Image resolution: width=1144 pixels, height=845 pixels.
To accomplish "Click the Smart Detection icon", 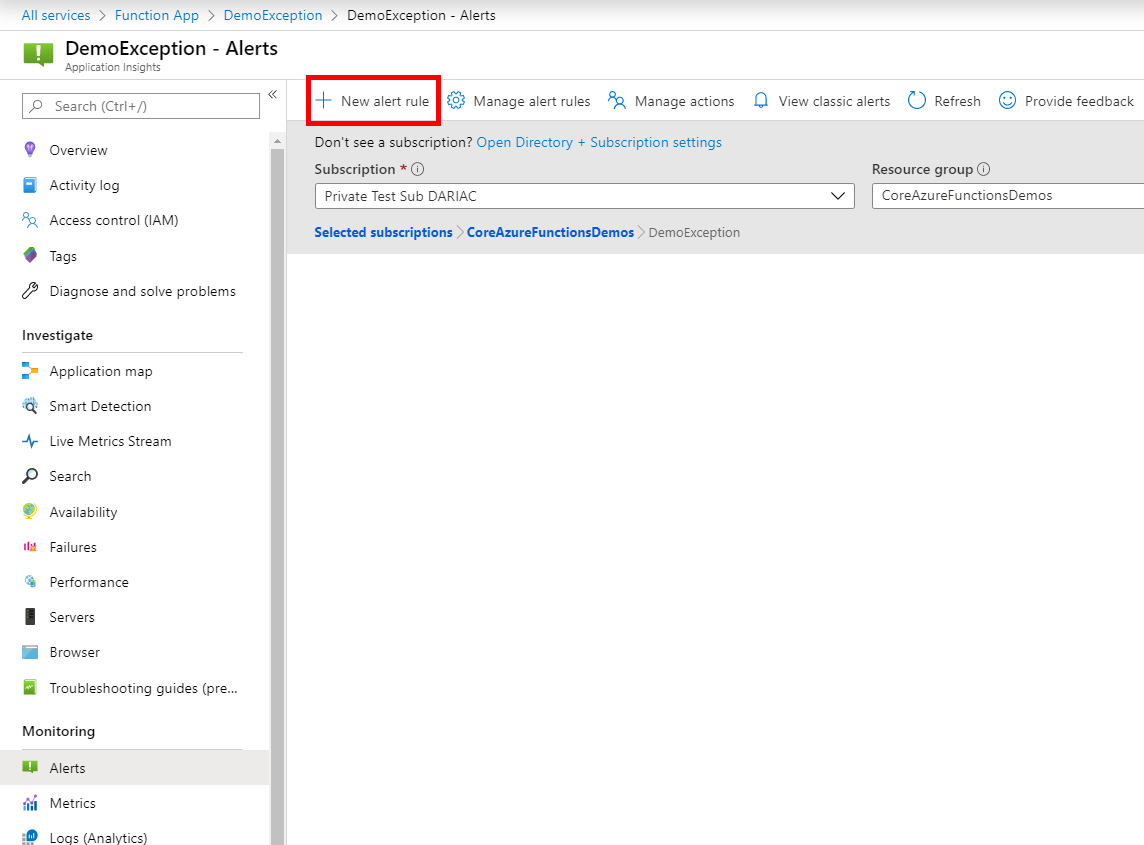I will pyautogui.click(x=30, y=406).
